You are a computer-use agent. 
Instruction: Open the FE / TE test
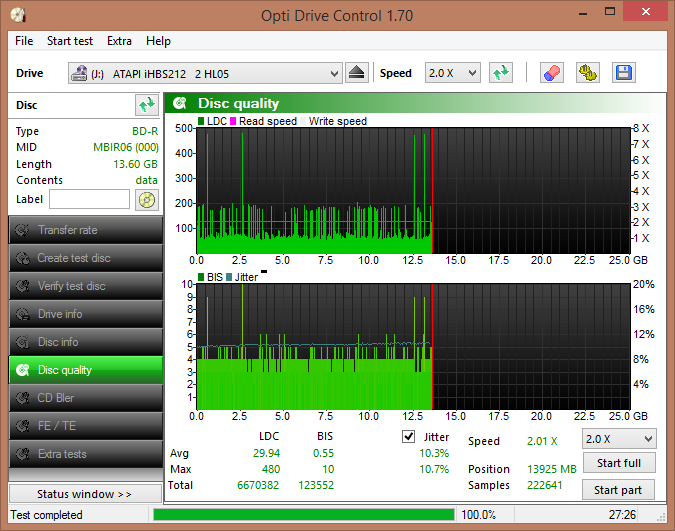(86, 426)
